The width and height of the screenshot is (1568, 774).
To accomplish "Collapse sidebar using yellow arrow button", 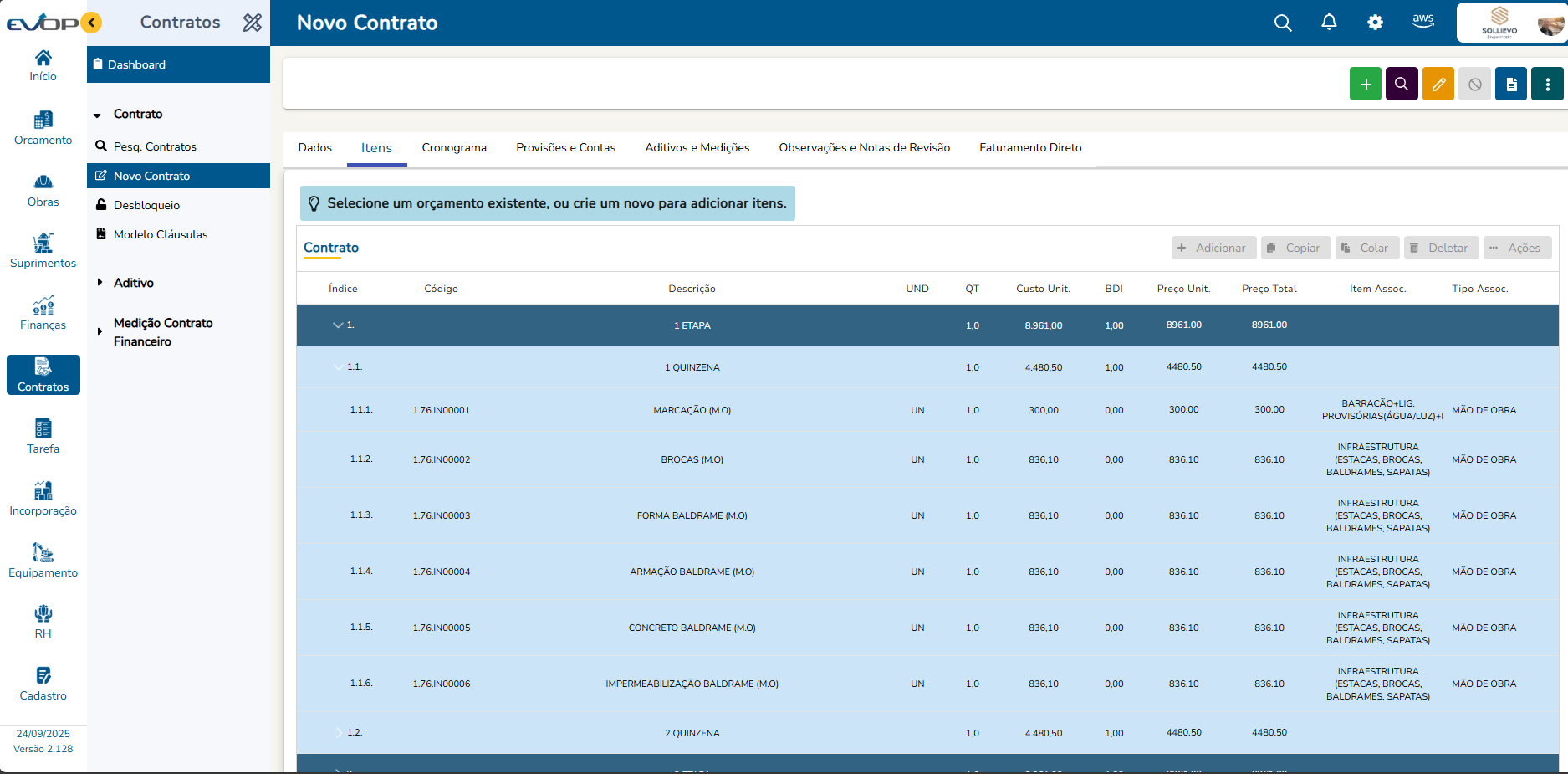I will (91, 23).
